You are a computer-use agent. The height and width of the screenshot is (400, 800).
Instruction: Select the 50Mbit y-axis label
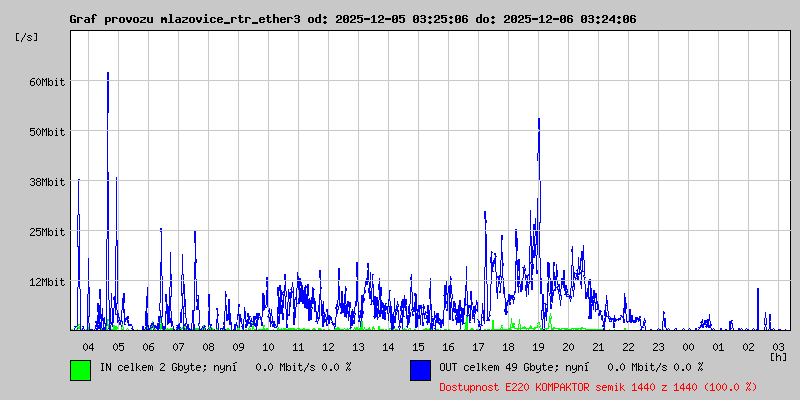[46, 132]
